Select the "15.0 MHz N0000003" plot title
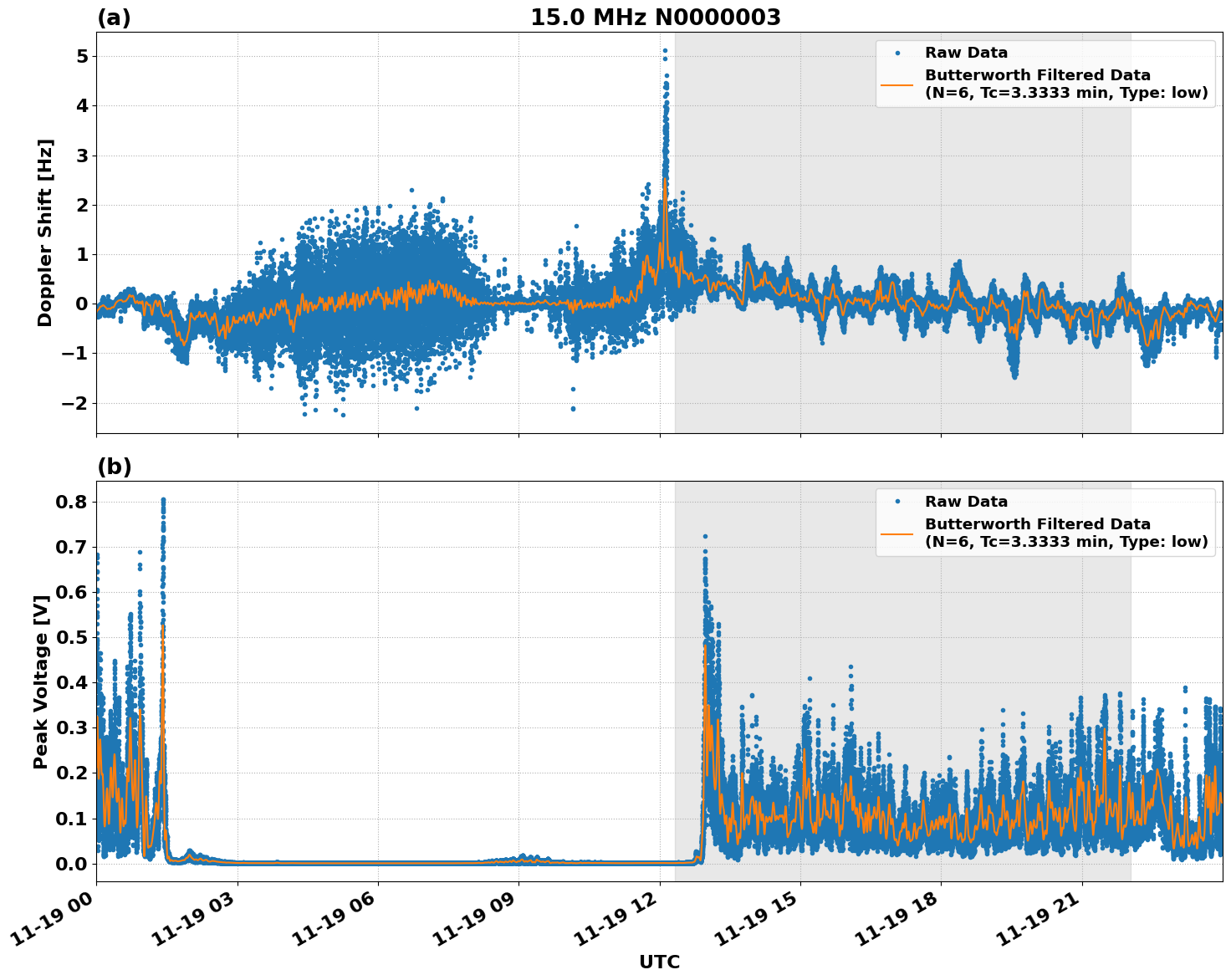 [655, 18]
